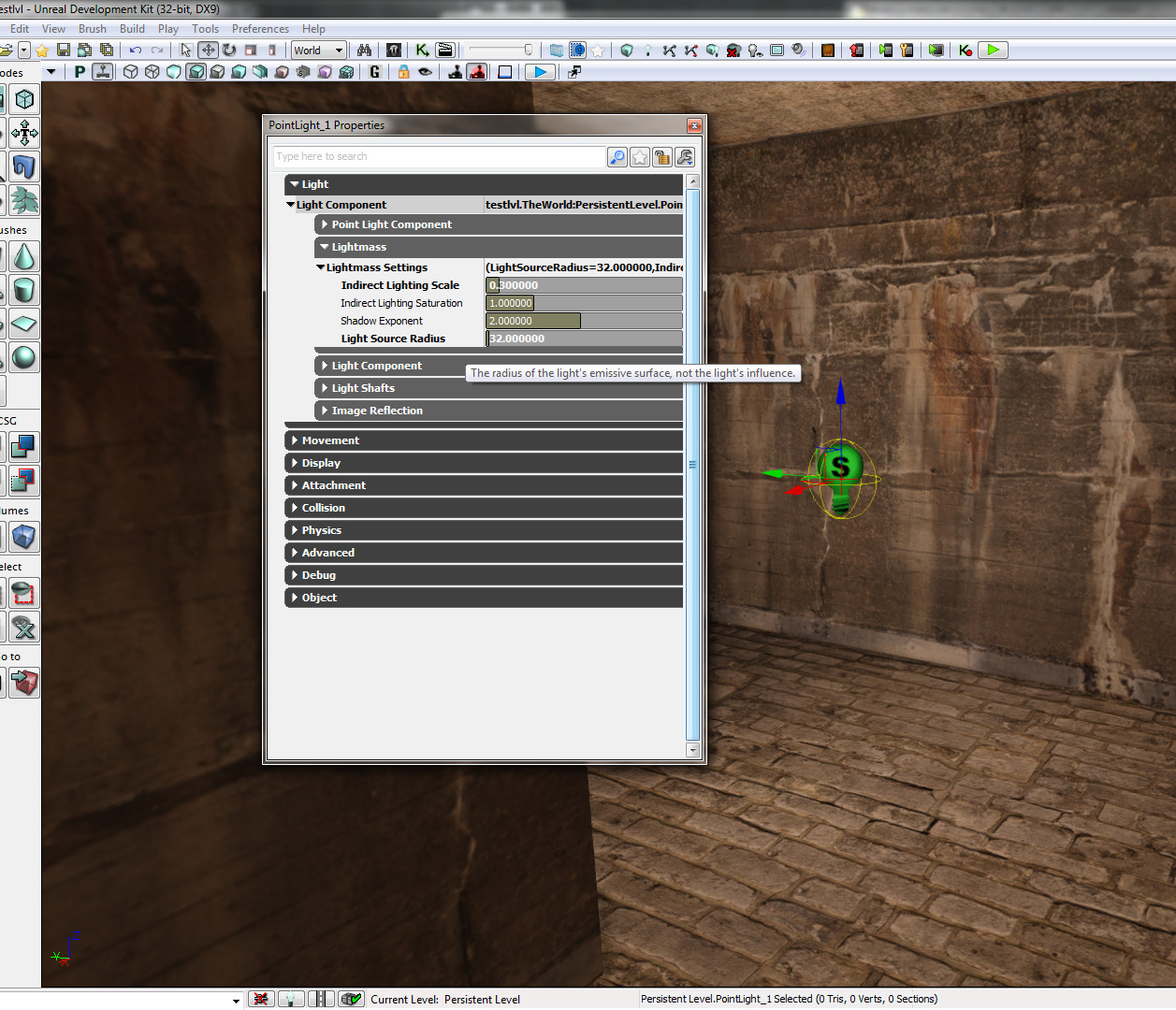Click the CSG Intersect tool icon
The width and height of the screenshot is (1176, 1010).
tap(24, 447)
